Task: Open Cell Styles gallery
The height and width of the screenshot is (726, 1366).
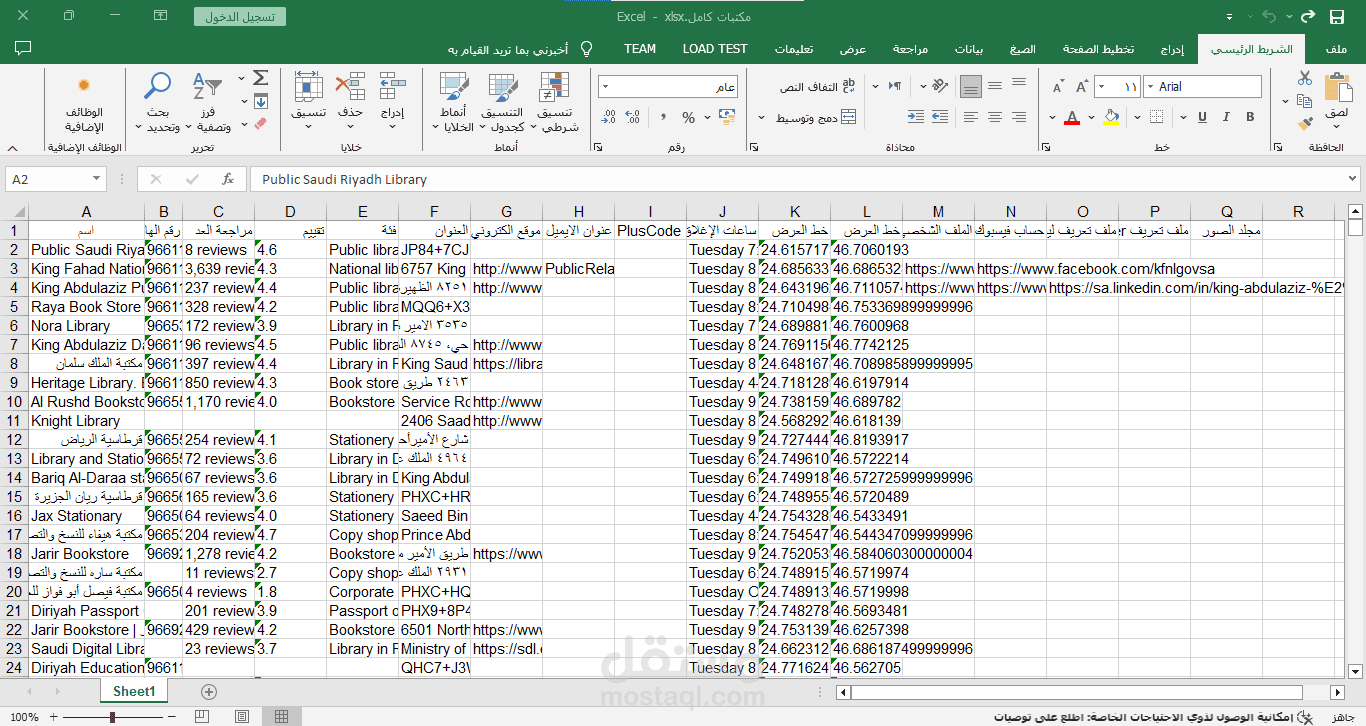Action: (455, 101)
